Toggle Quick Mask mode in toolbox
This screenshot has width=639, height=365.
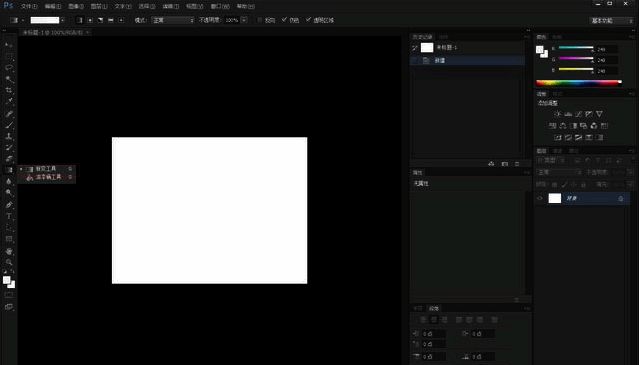click(9, 295)
